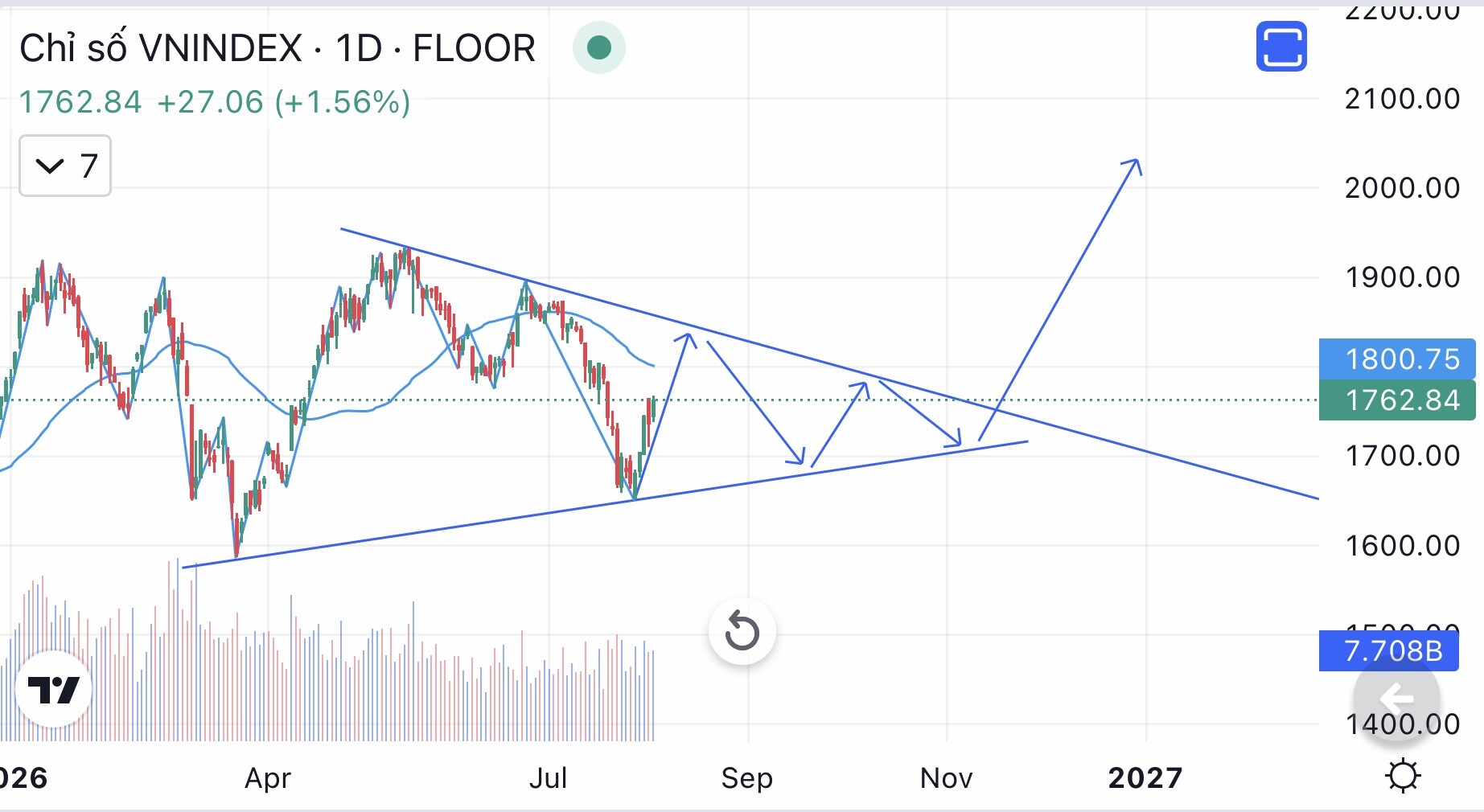Image resolution: width=1484 pixels, height=812 pixels.
Task: Click the chart settings gear icon
Action: point(1403,777)
